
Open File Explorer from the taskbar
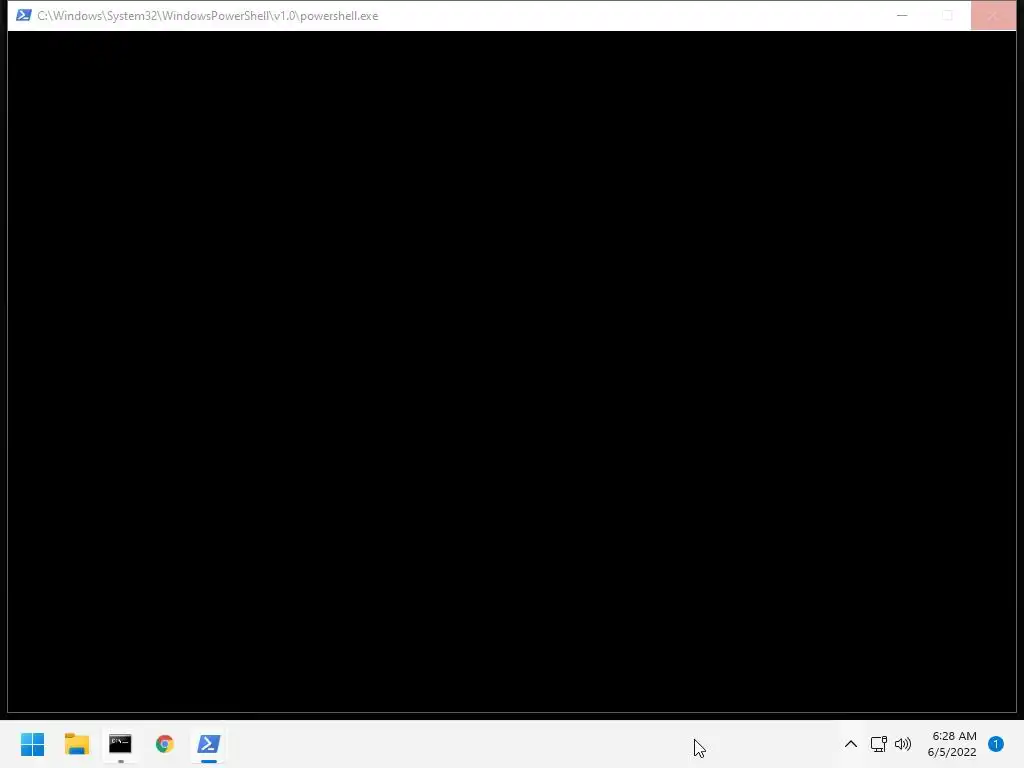pos(76,744)
